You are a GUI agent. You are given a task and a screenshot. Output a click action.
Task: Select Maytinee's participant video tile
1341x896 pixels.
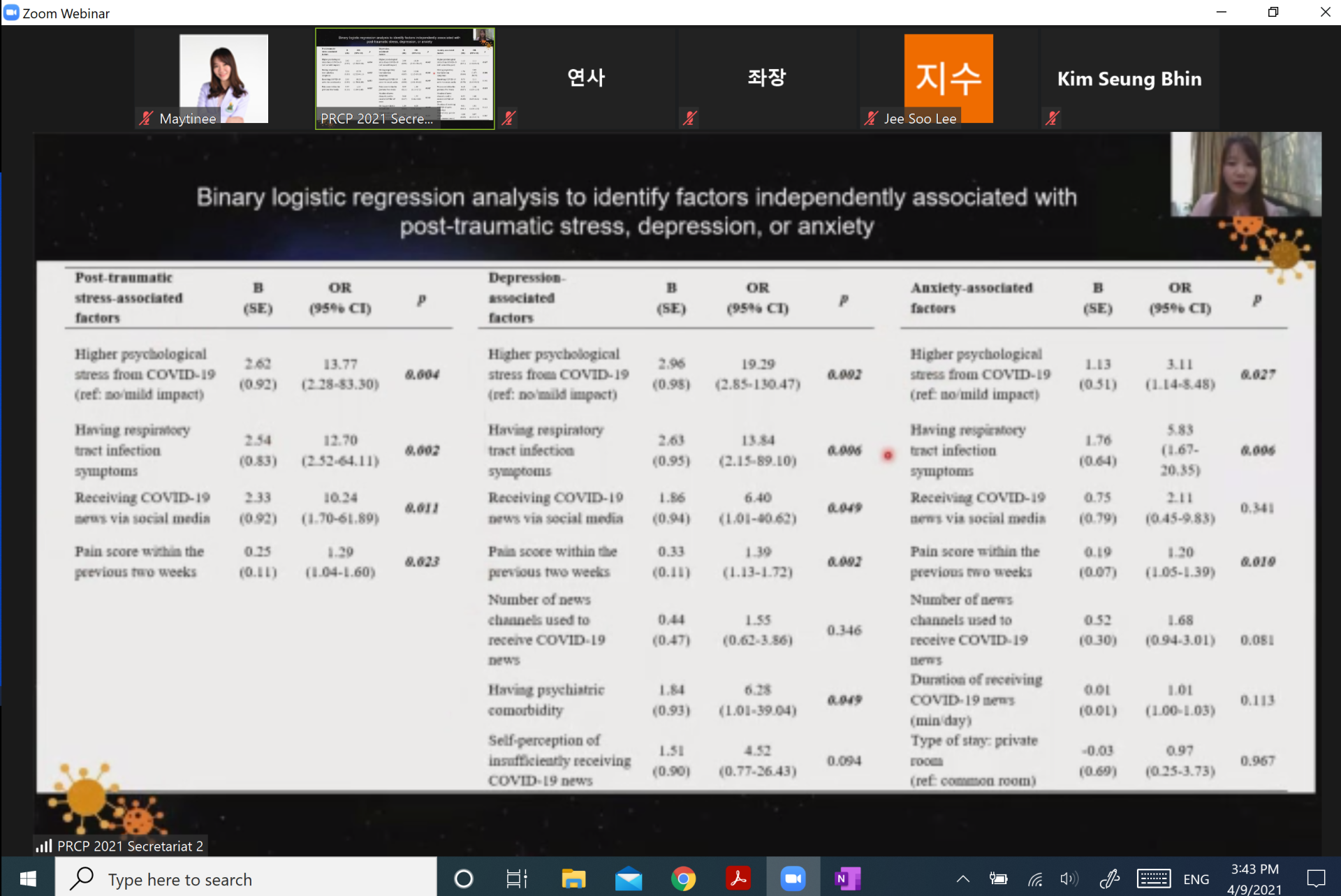point(223,78)
